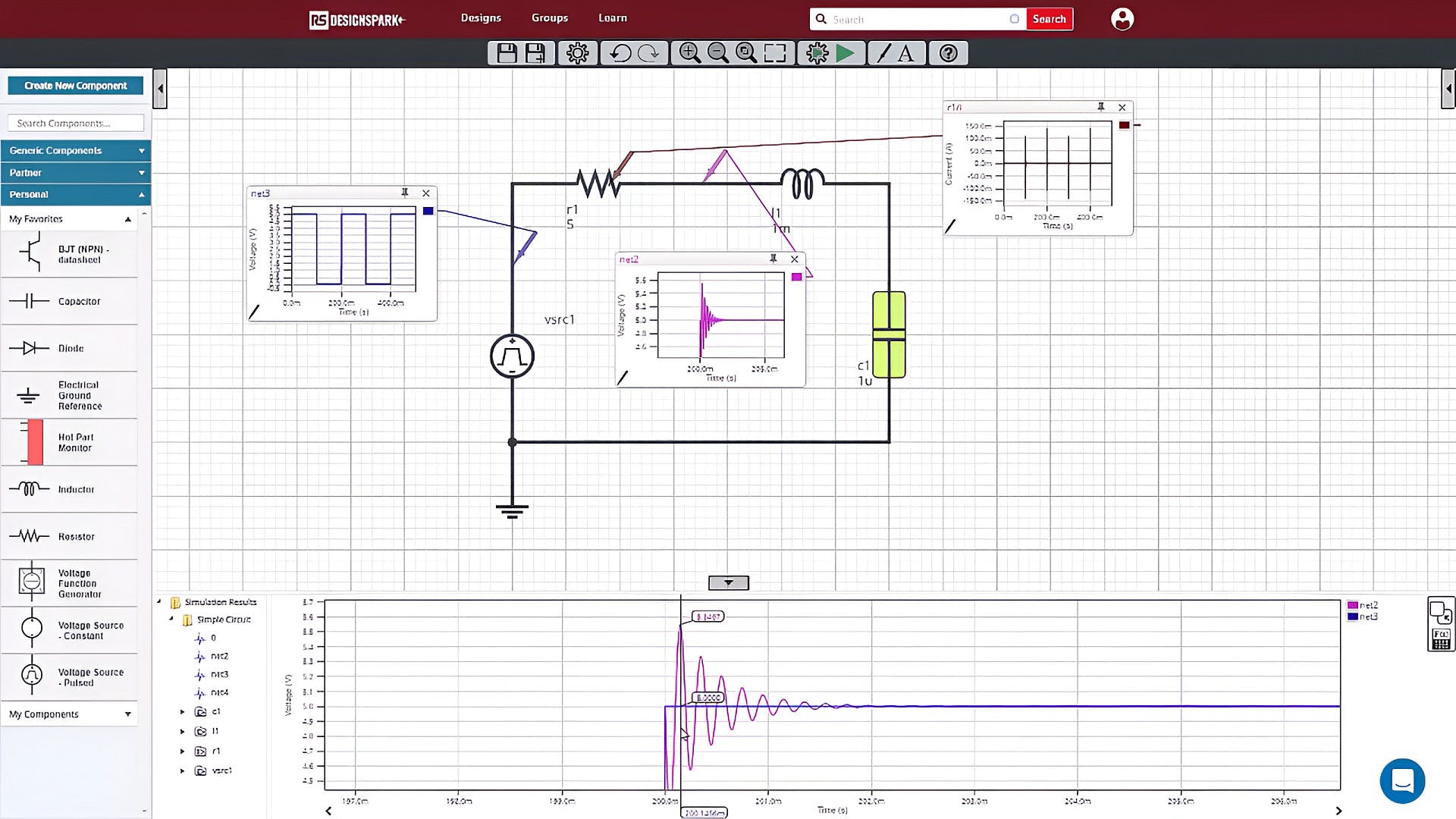Expand the c1 node in results tree
The image size is (1456, 819).
pos(182,712)
